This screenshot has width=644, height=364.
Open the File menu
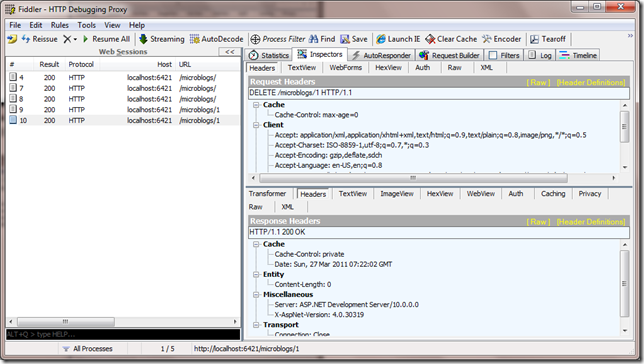click(x=15, y=25)
